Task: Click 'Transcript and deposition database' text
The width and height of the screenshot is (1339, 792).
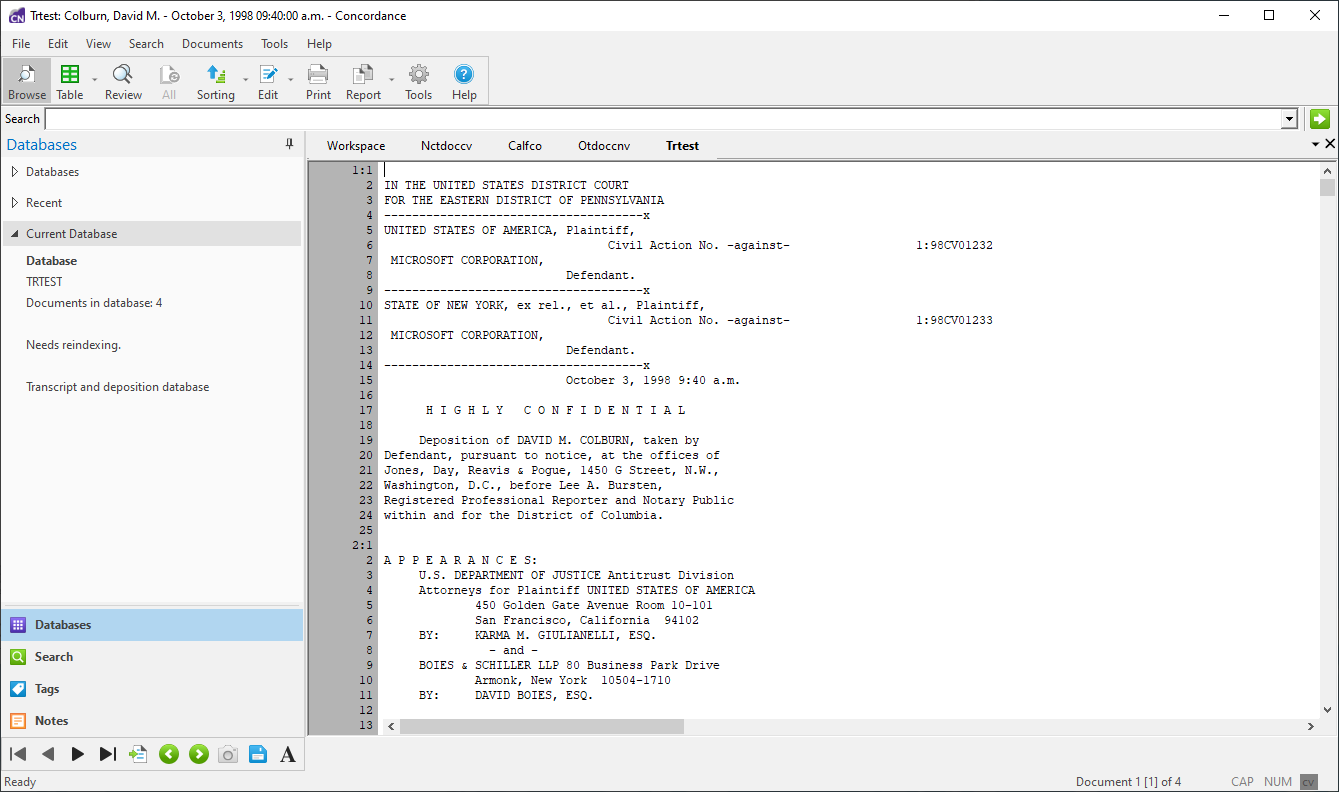Action: (118, 387)
